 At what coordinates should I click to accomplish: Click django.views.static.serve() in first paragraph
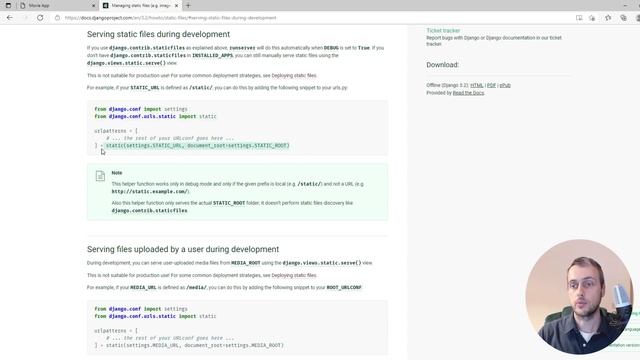tap(126, 63)
